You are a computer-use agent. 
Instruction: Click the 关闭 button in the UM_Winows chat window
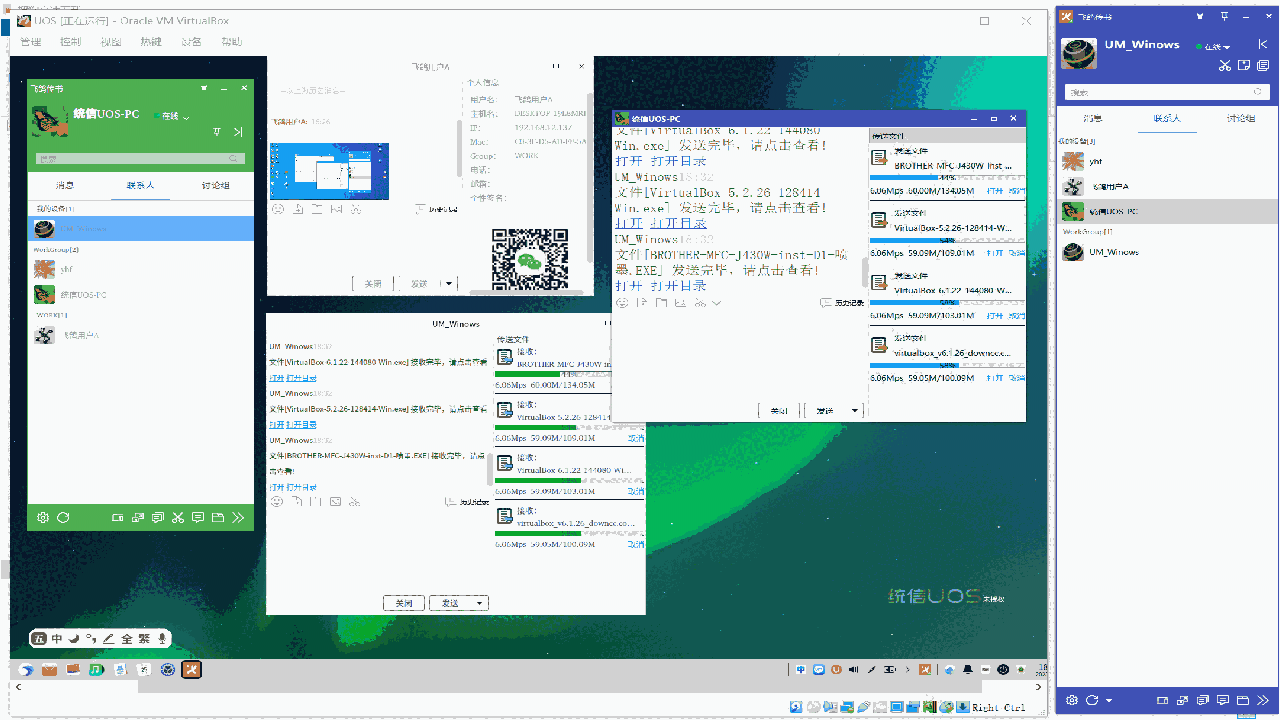click(x=404, y=603)
